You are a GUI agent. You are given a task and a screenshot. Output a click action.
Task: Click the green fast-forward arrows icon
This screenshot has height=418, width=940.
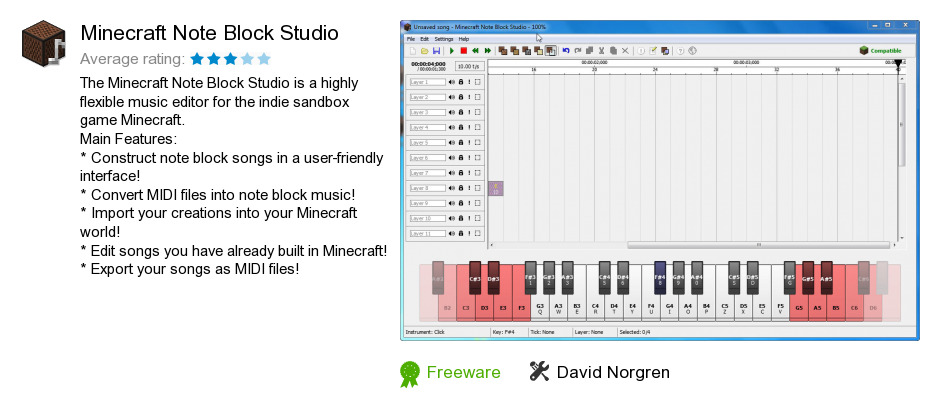[x=487, y=51]
